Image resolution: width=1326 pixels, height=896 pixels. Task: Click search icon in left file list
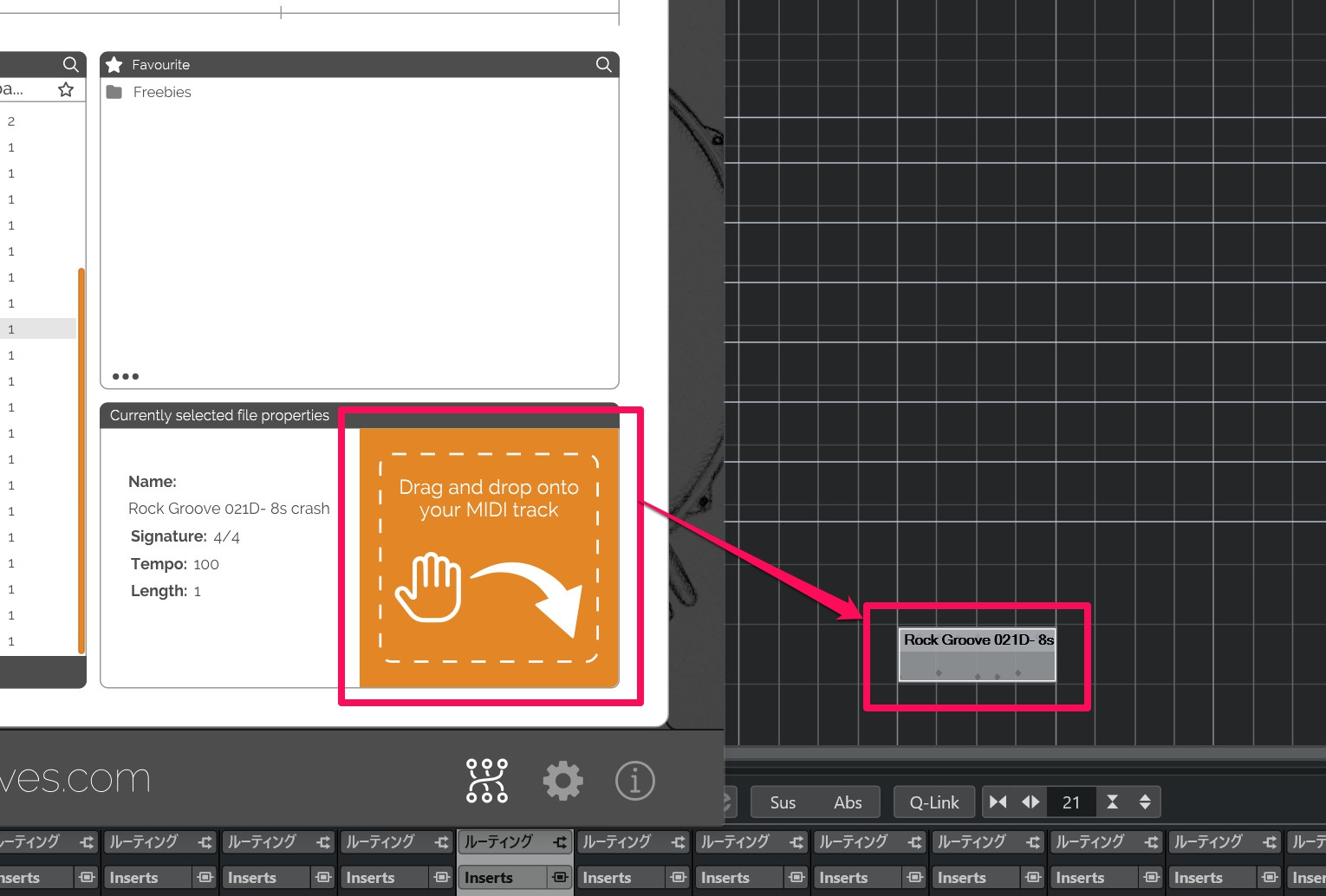(70, 64)
